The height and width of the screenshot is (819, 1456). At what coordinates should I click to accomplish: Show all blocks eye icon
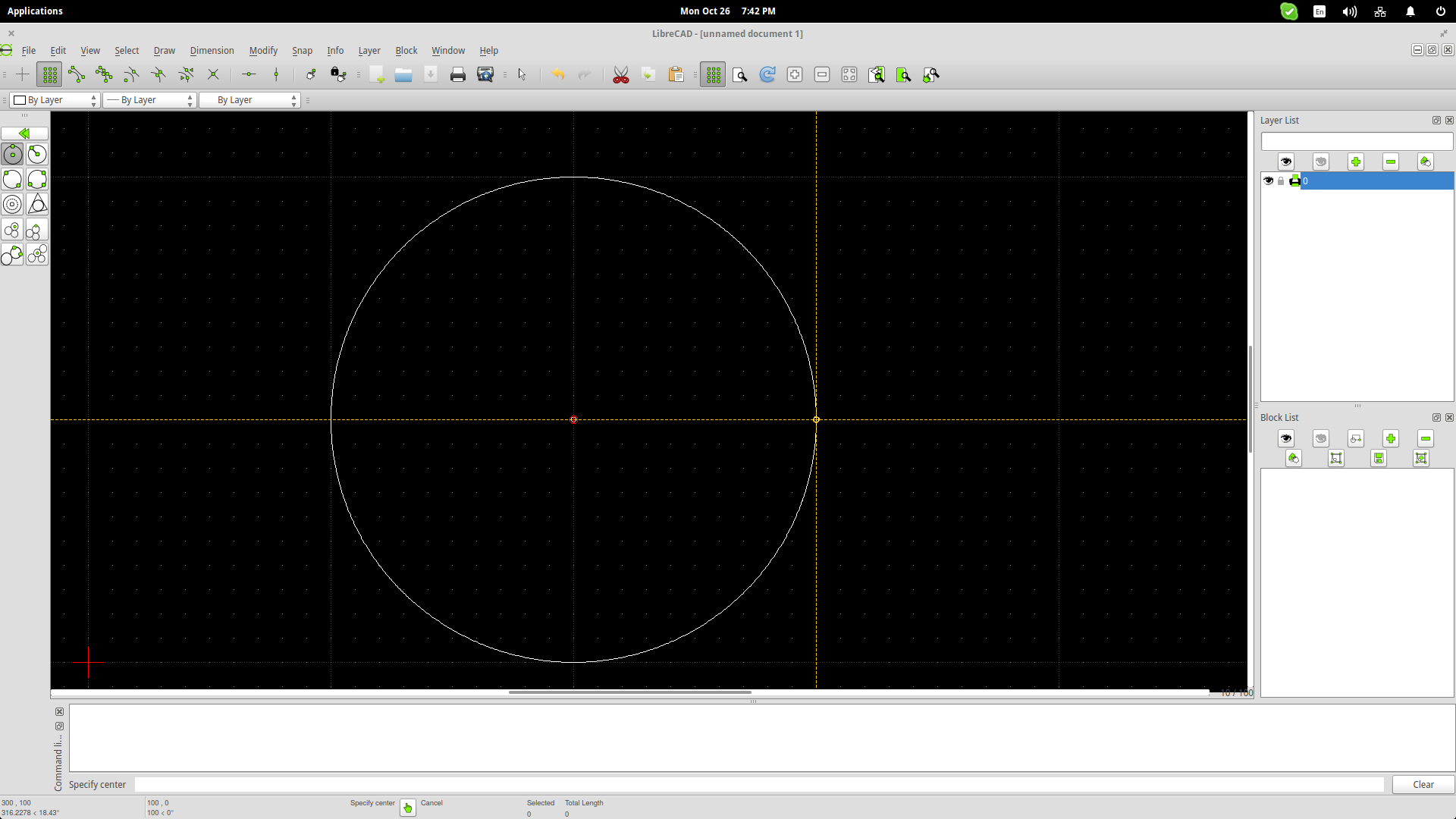(1286, 438)
